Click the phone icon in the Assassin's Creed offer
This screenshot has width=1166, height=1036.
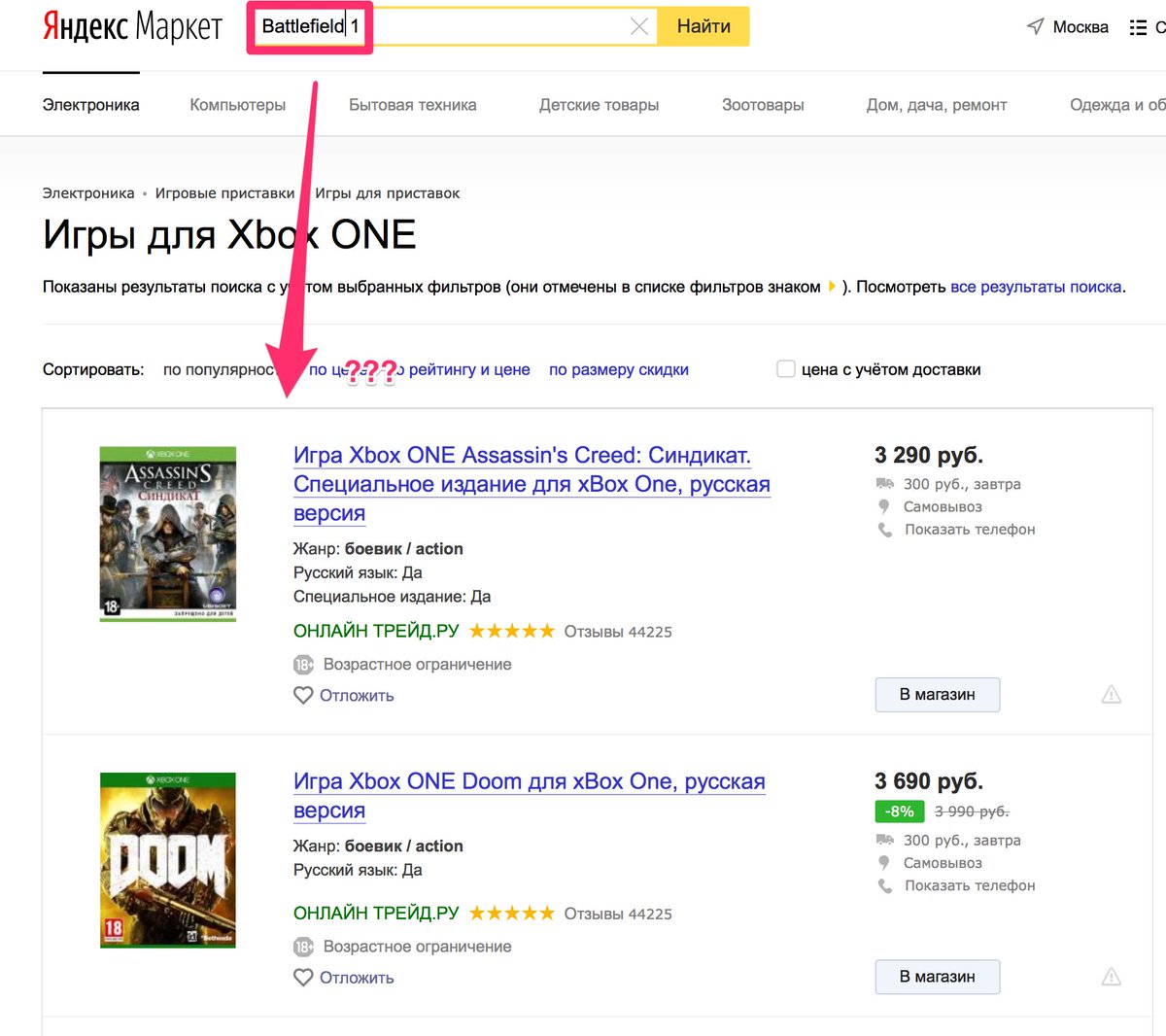[884, 530]
